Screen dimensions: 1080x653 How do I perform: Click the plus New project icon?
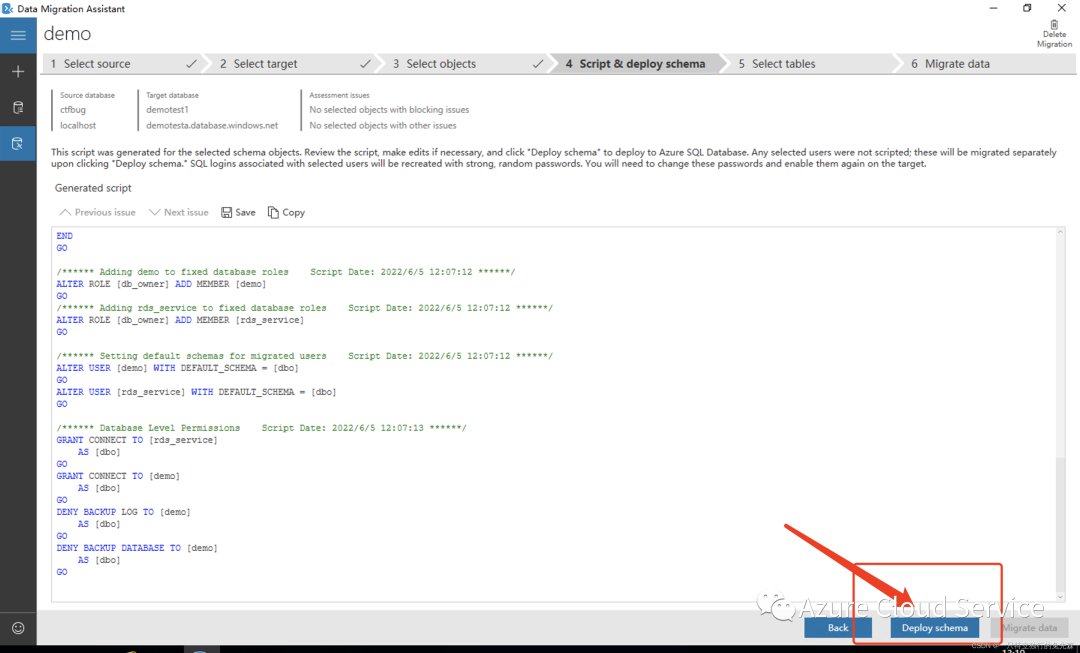(x=18, y=72)
